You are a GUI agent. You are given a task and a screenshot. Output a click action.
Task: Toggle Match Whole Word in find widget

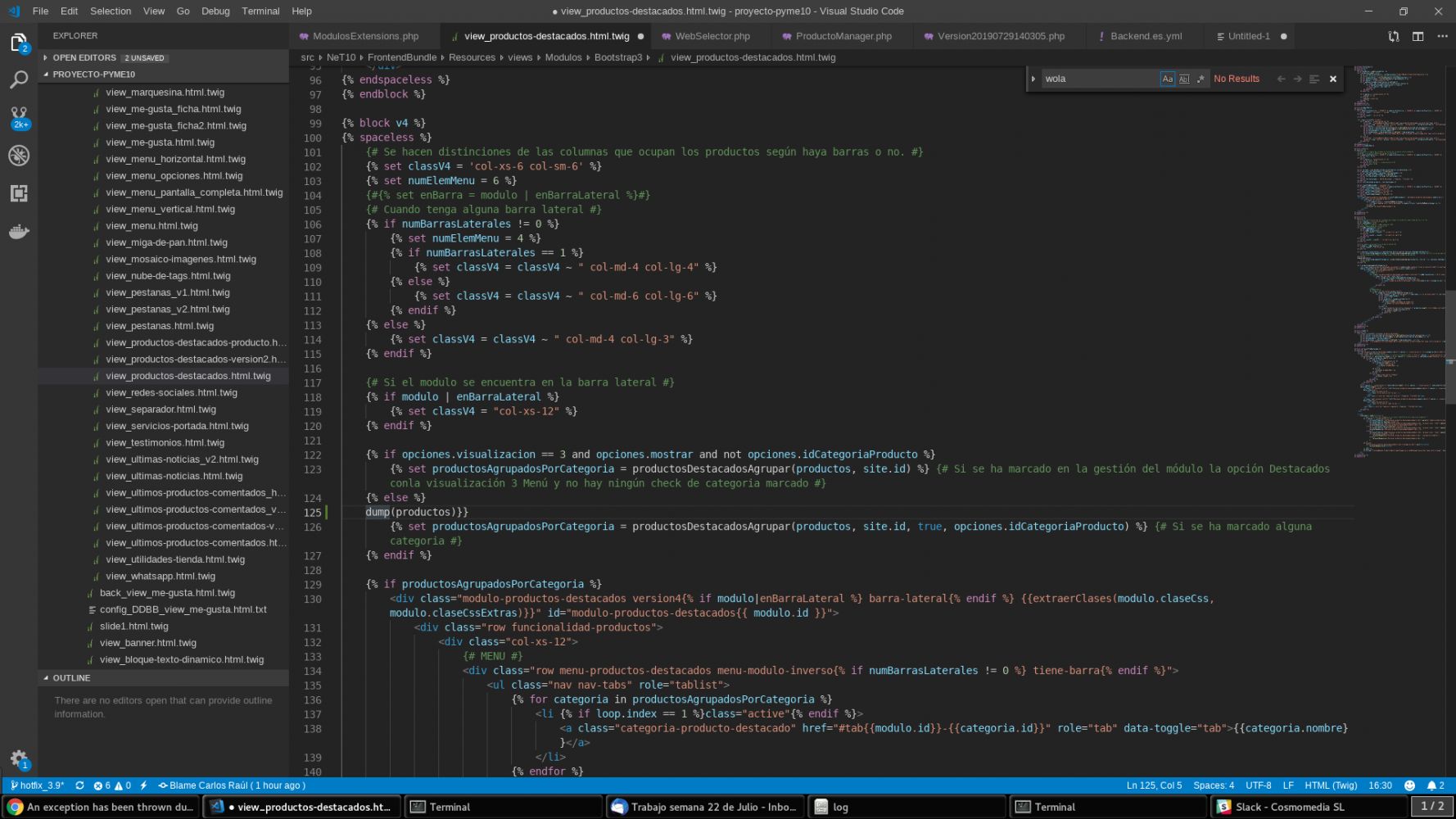1184,79
